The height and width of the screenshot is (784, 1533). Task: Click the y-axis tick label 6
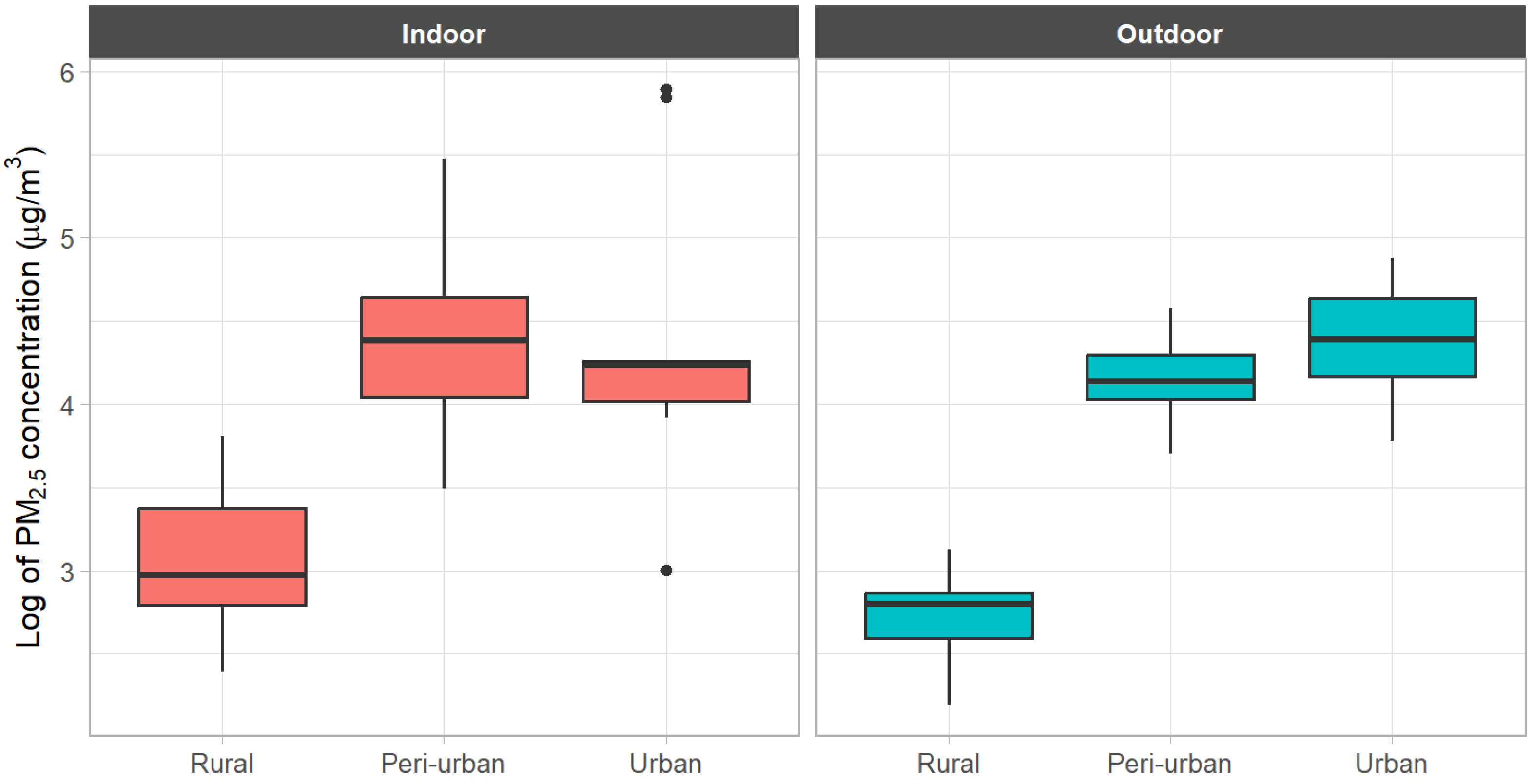click(x=67, y=73)
